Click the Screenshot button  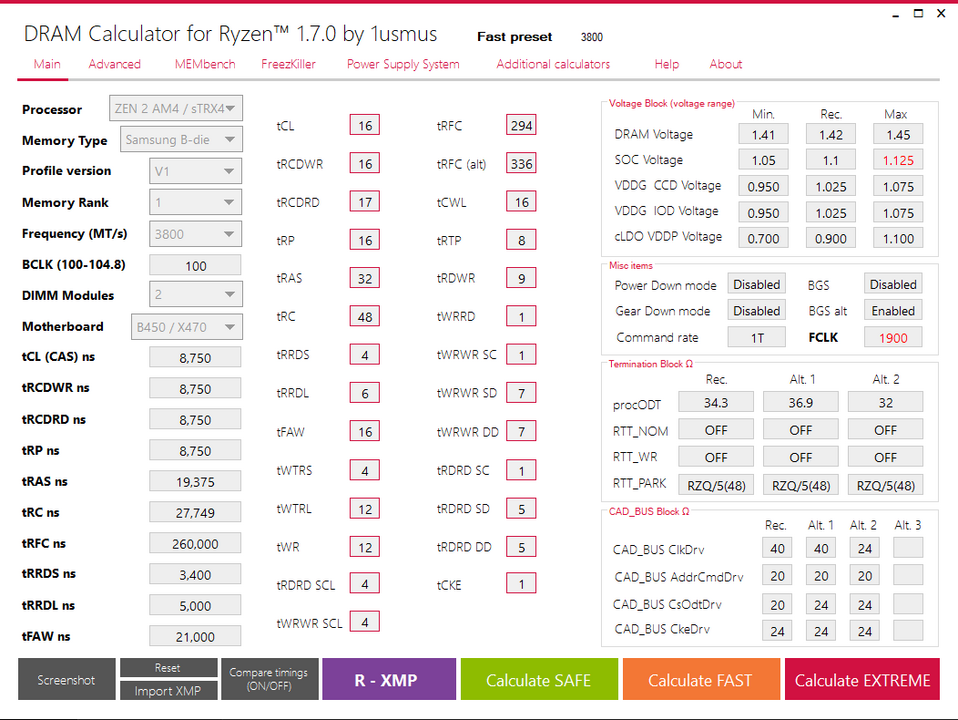tap(67, 680)
